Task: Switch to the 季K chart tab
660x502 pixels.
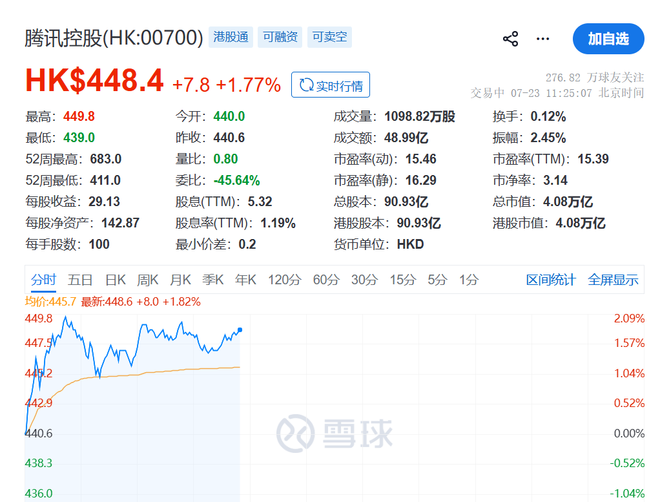Action: pos(213,280)
